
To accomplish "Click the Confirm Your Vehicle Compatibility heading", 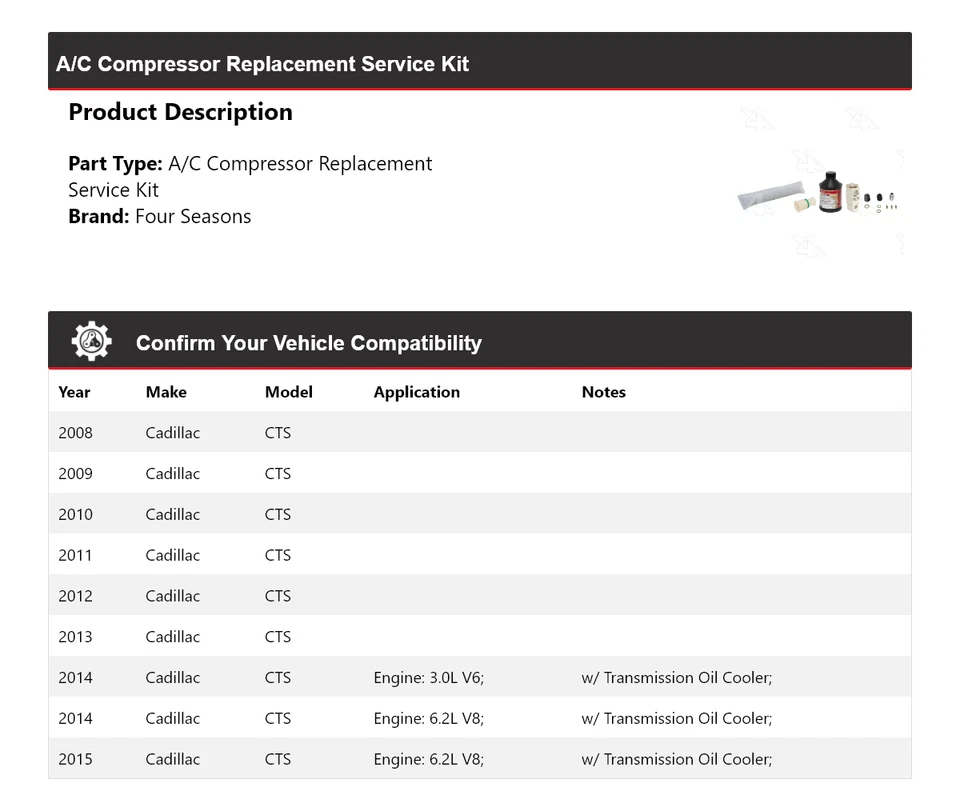I will pyautogui.click(x=308, y=343).
